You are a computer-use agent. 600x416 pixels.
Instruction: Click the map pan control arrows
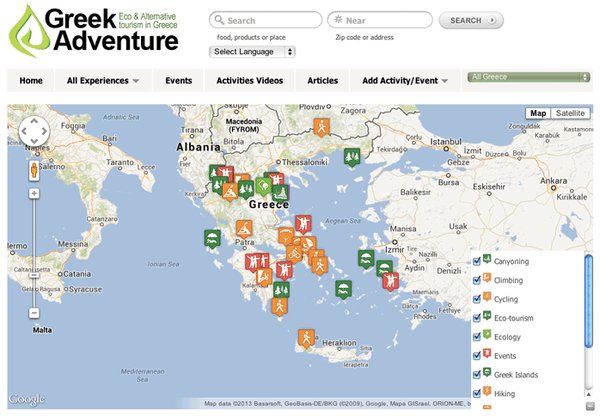(x=33, y=131)
